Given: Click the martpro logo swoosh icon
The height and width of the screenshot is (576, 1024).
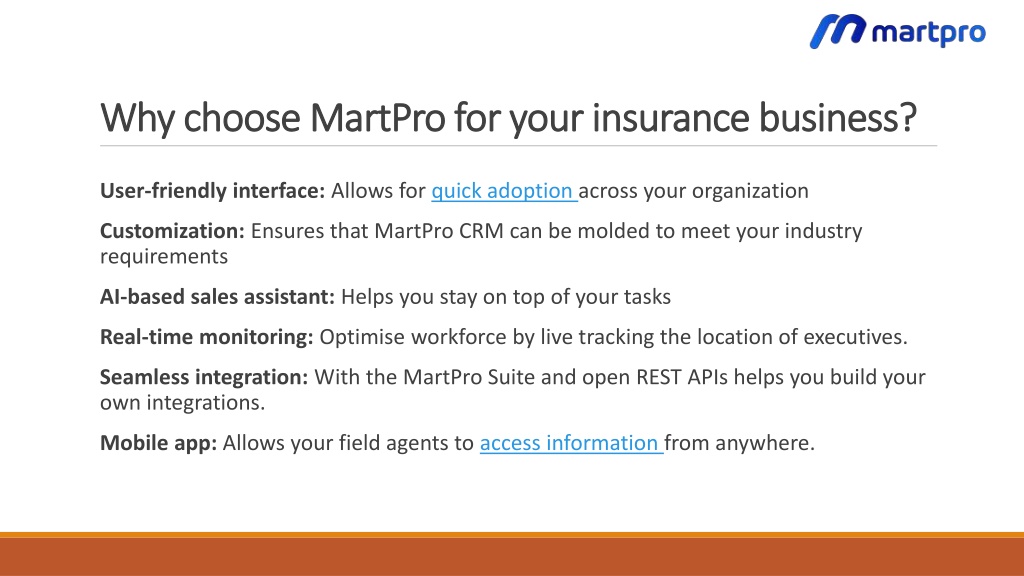Looking at the screenshot, I should [837, 31].
